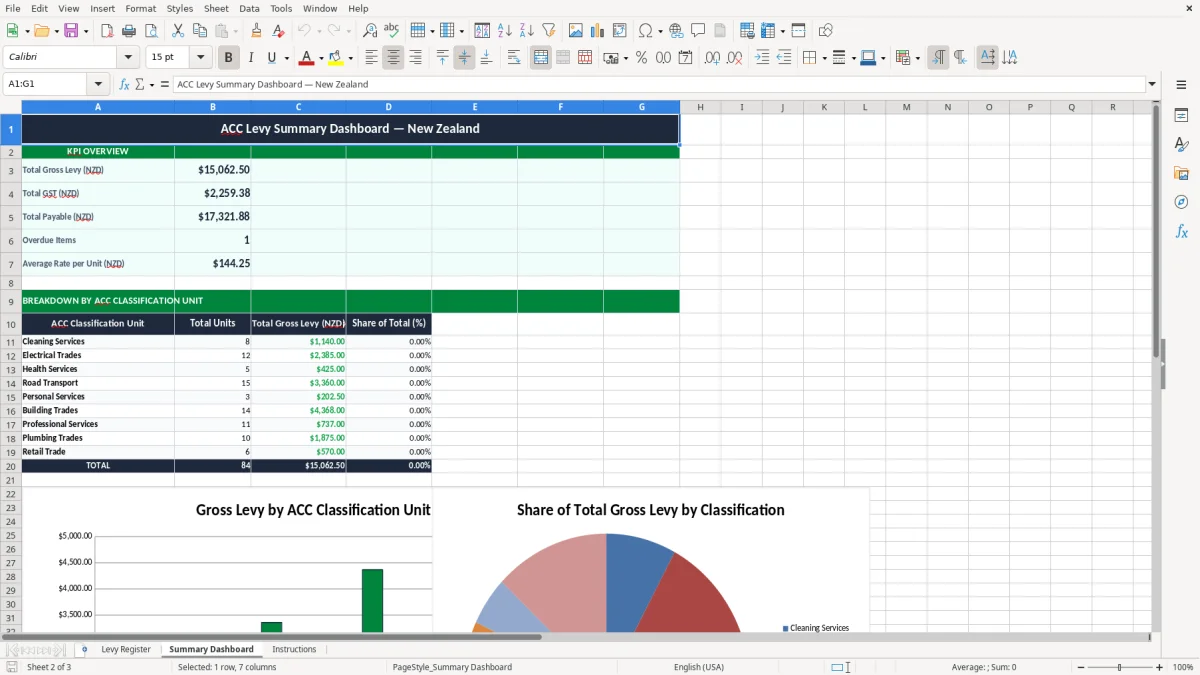Toggle Center Vertically alignment
The height and width of the screenshot is (675, 1200).
pos(464,58)
